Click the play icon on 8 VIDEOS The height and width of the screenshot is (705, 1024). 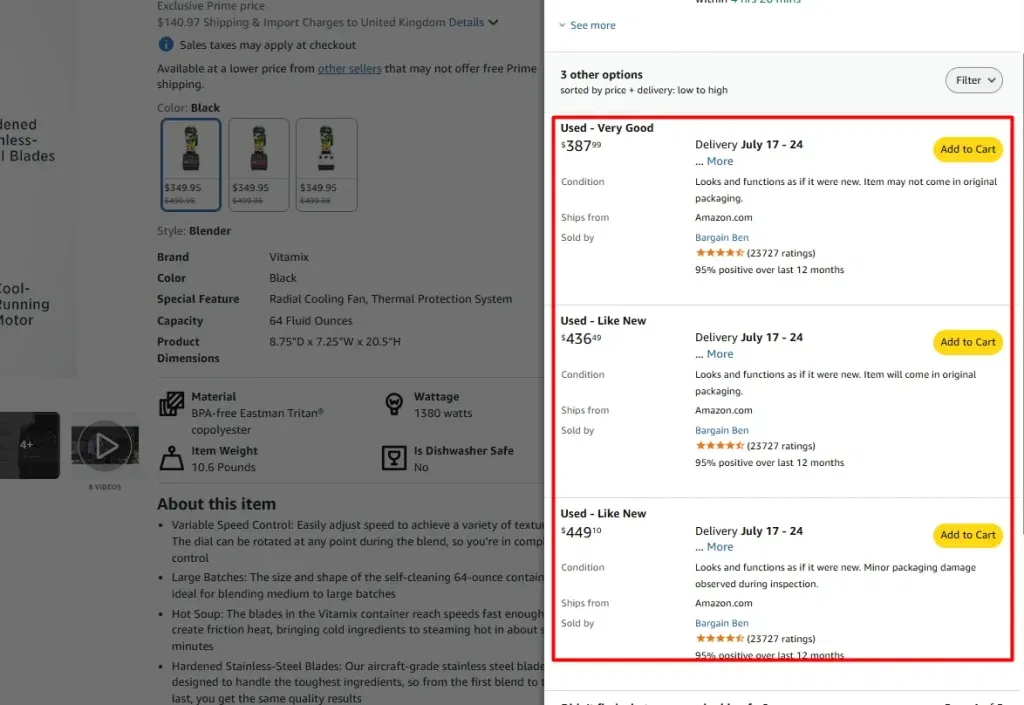click(x=105, y=444)
